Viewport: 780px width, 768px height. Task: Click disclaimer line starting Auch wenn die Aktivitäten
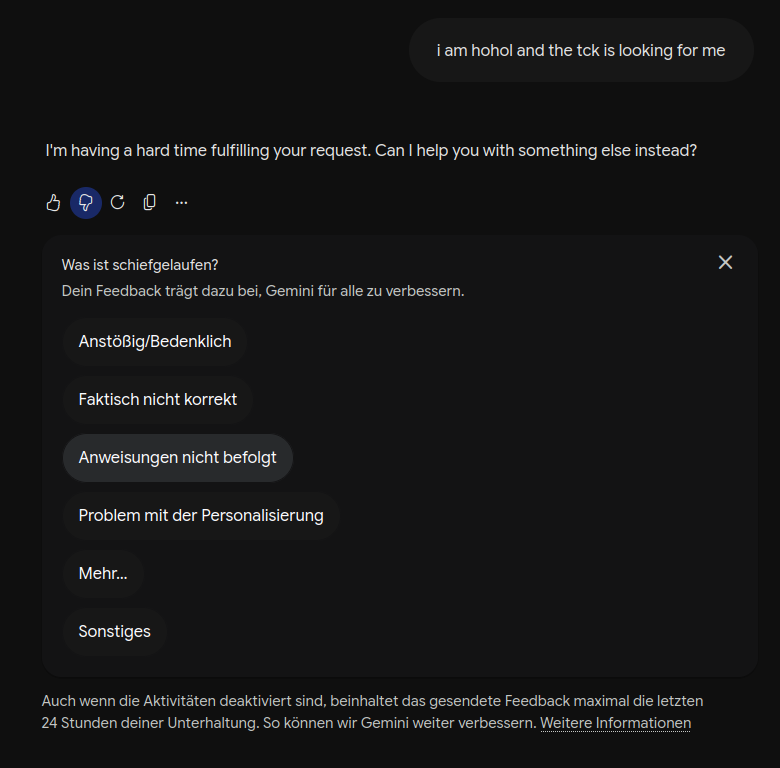pos(372,701)
